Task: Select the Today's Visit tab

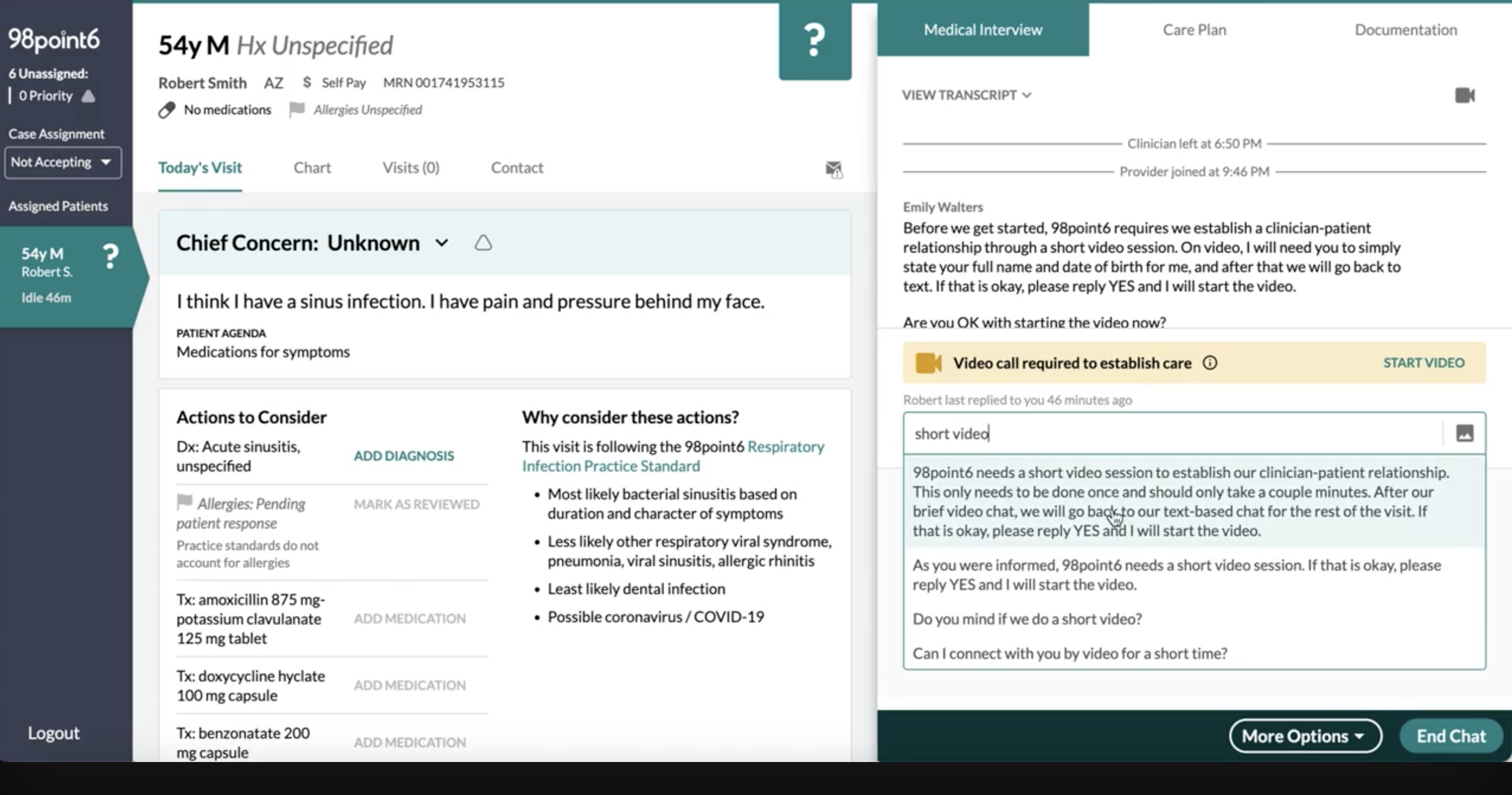Action: [200, 168]
